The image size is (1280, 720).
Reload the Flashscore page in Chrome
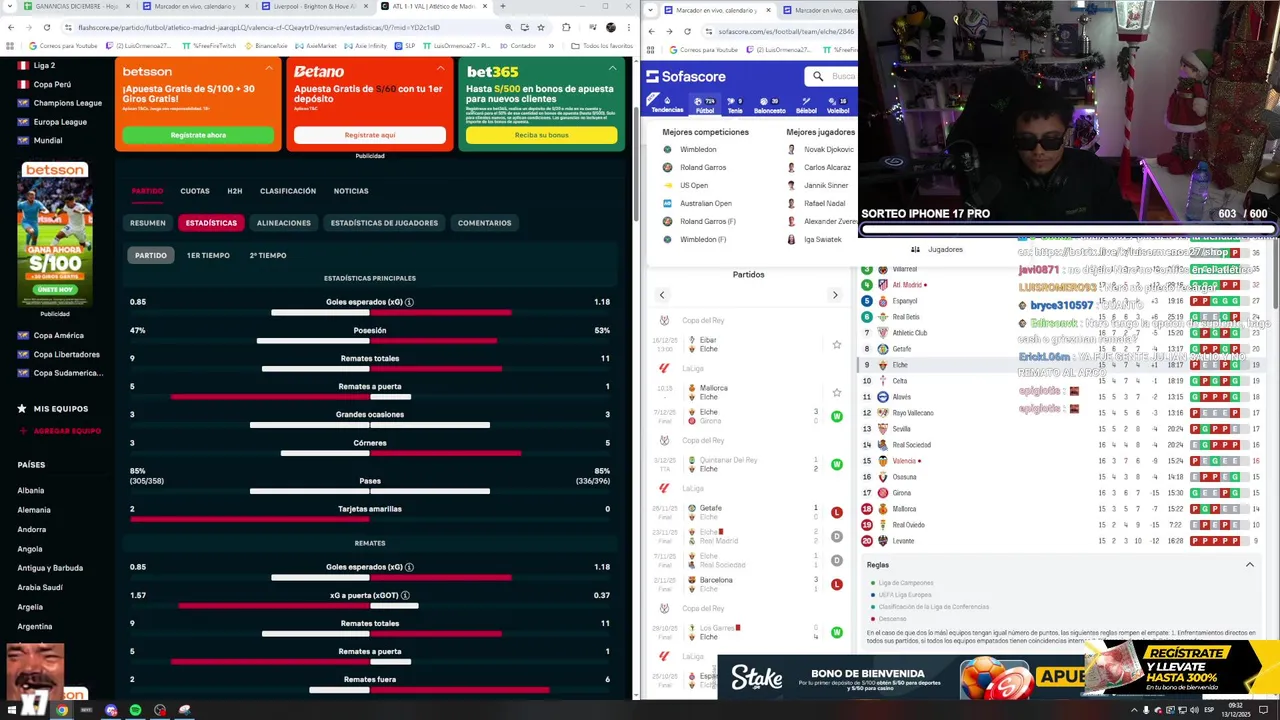[x=46, y=27]
